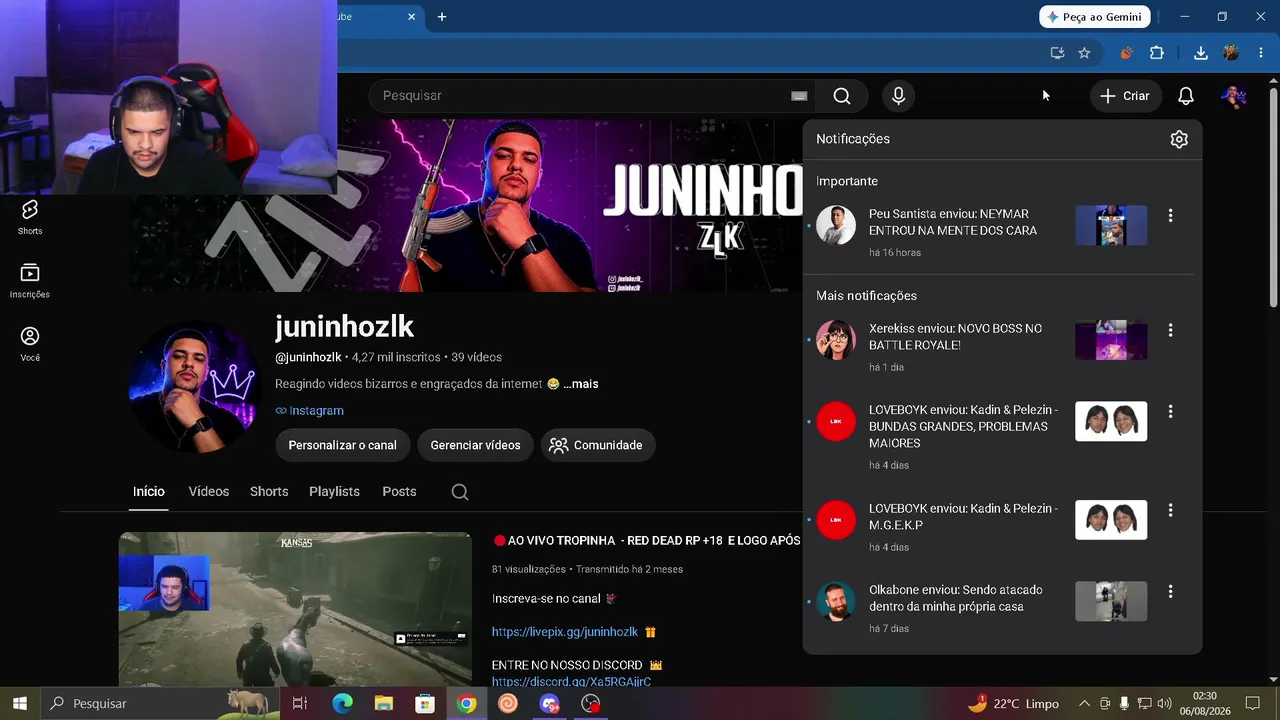Open Chrome extensions puzzle icon
The width and height of the screenshot is (1280, 720).
pos(1157,53)
